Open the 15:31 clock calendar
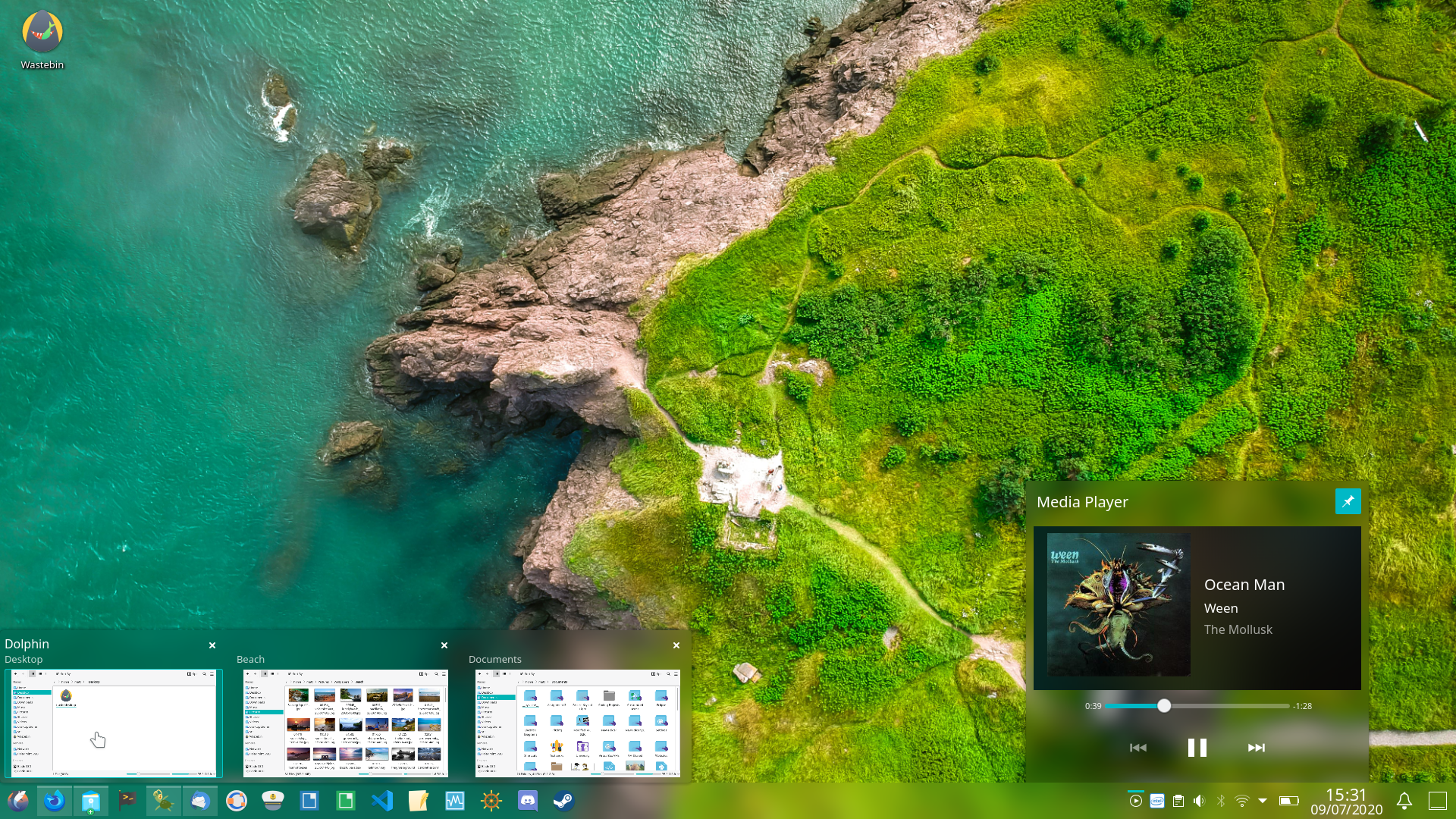Viewport: 1456px width, 819px height. (x=1346, y=802)
